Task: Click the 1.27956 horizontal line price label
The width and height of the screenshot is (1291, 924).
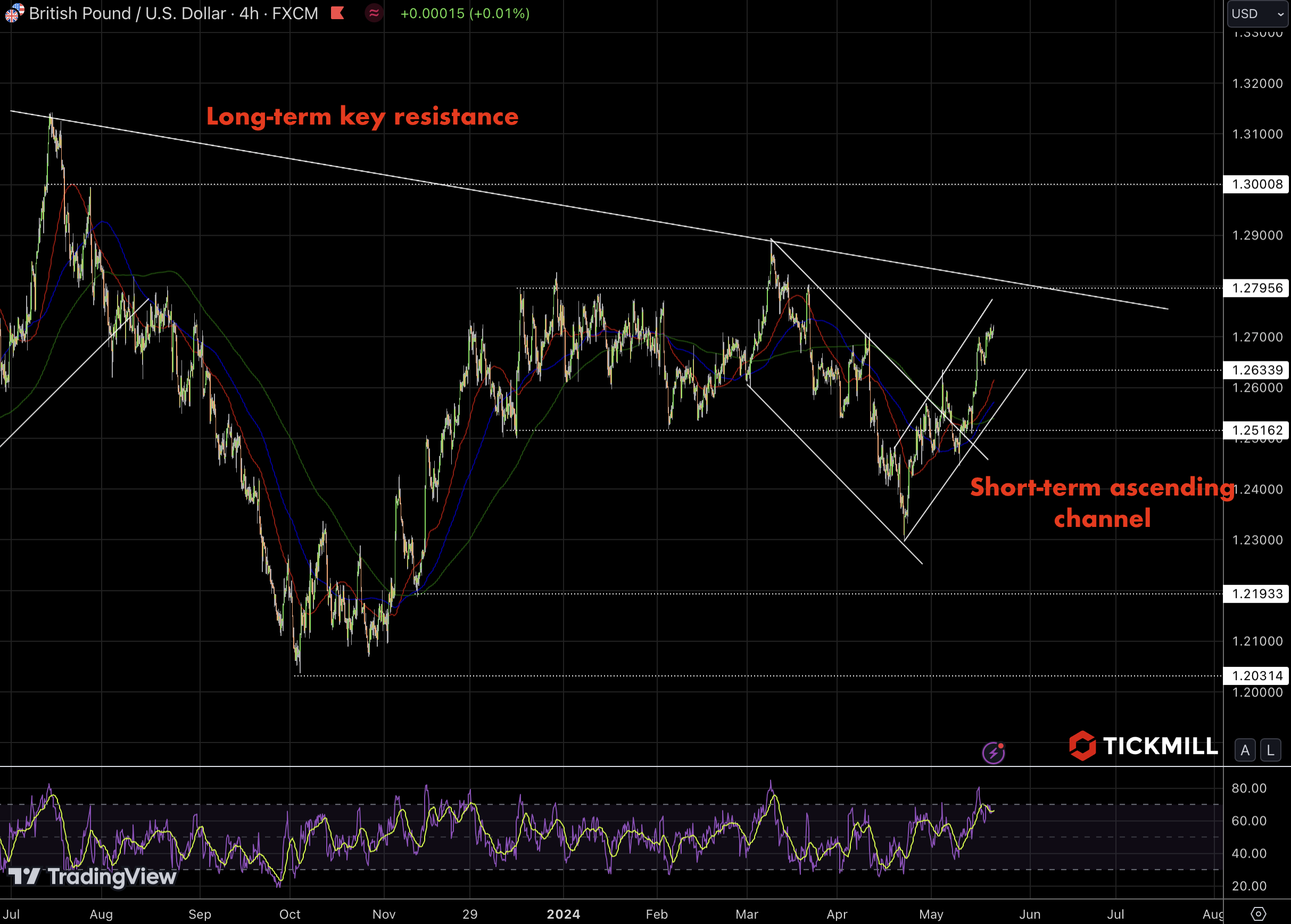Action: tap(1256, 288)
